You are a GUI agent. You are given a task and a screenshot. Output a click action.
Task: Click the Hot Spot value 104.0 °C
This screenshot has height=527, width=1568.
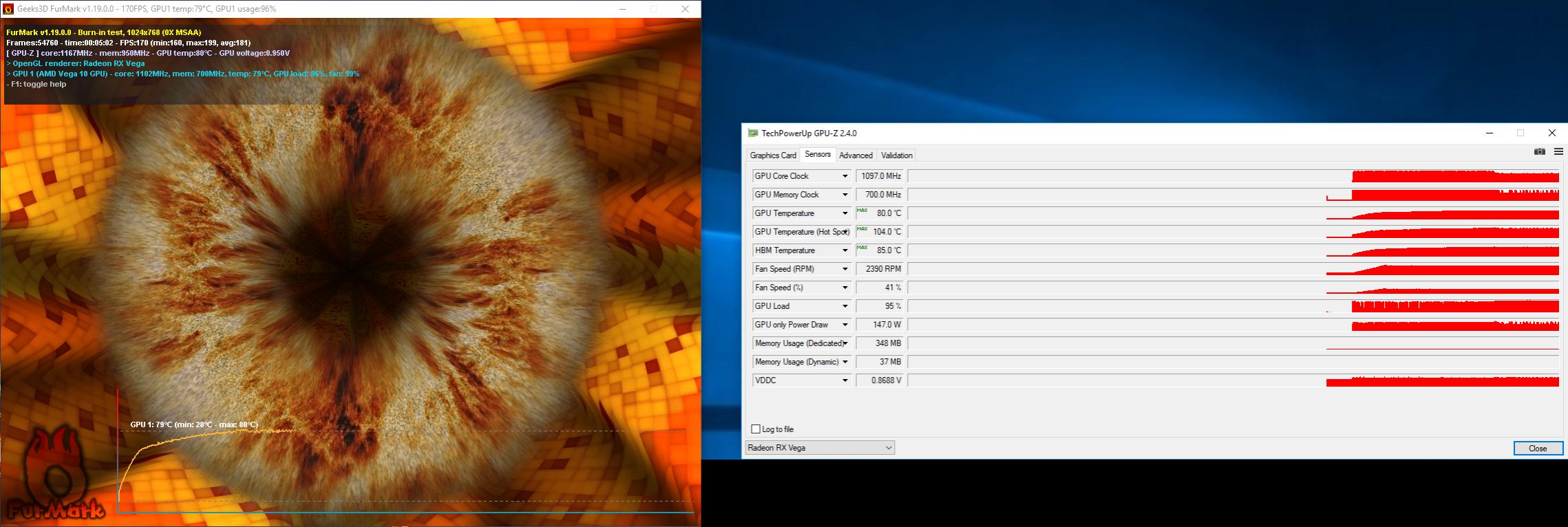tap(880, 232)
